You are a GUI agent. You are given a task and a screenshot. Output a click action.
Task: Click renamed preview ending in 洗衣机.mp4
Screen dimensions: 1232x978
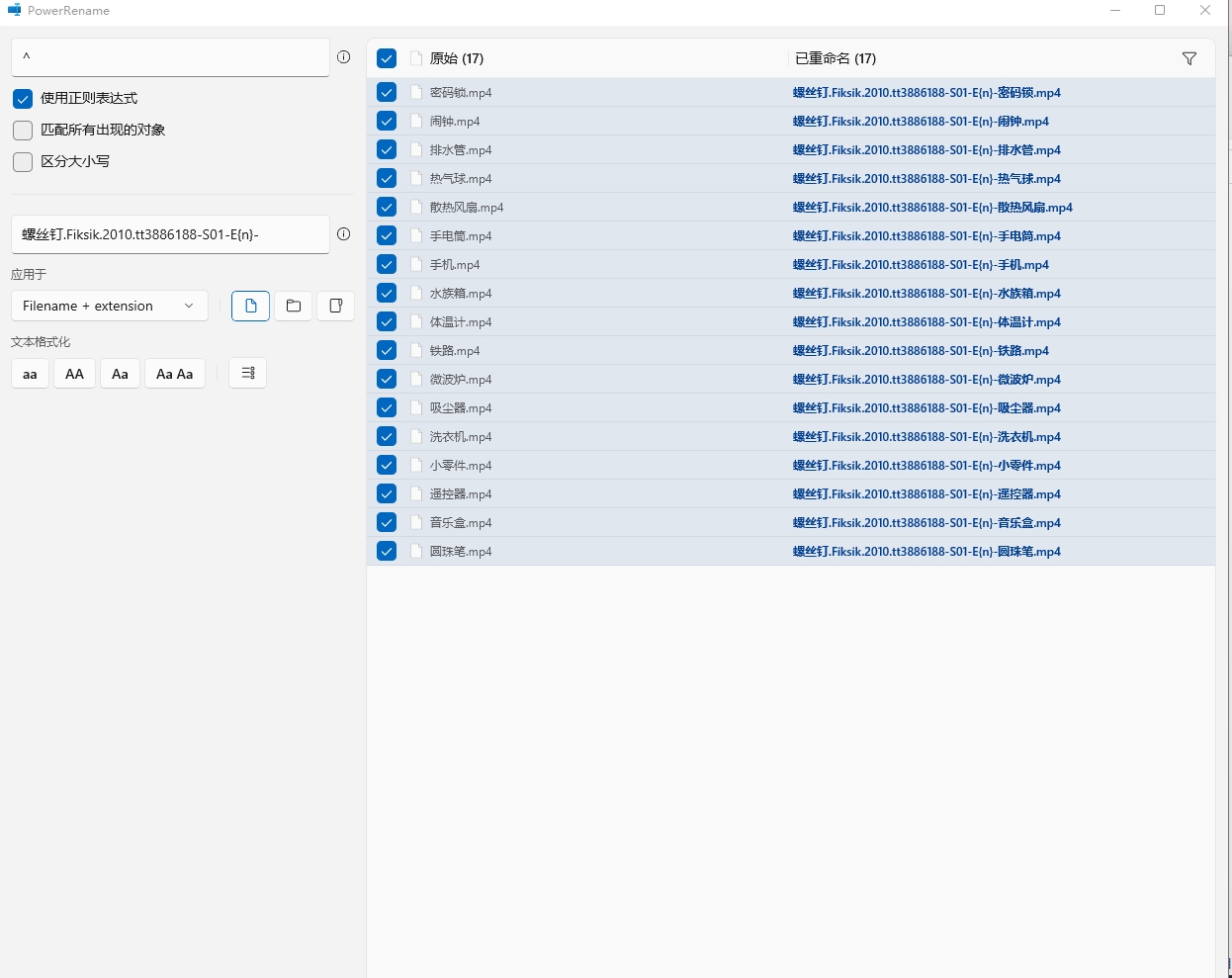[x=926, y=436]
